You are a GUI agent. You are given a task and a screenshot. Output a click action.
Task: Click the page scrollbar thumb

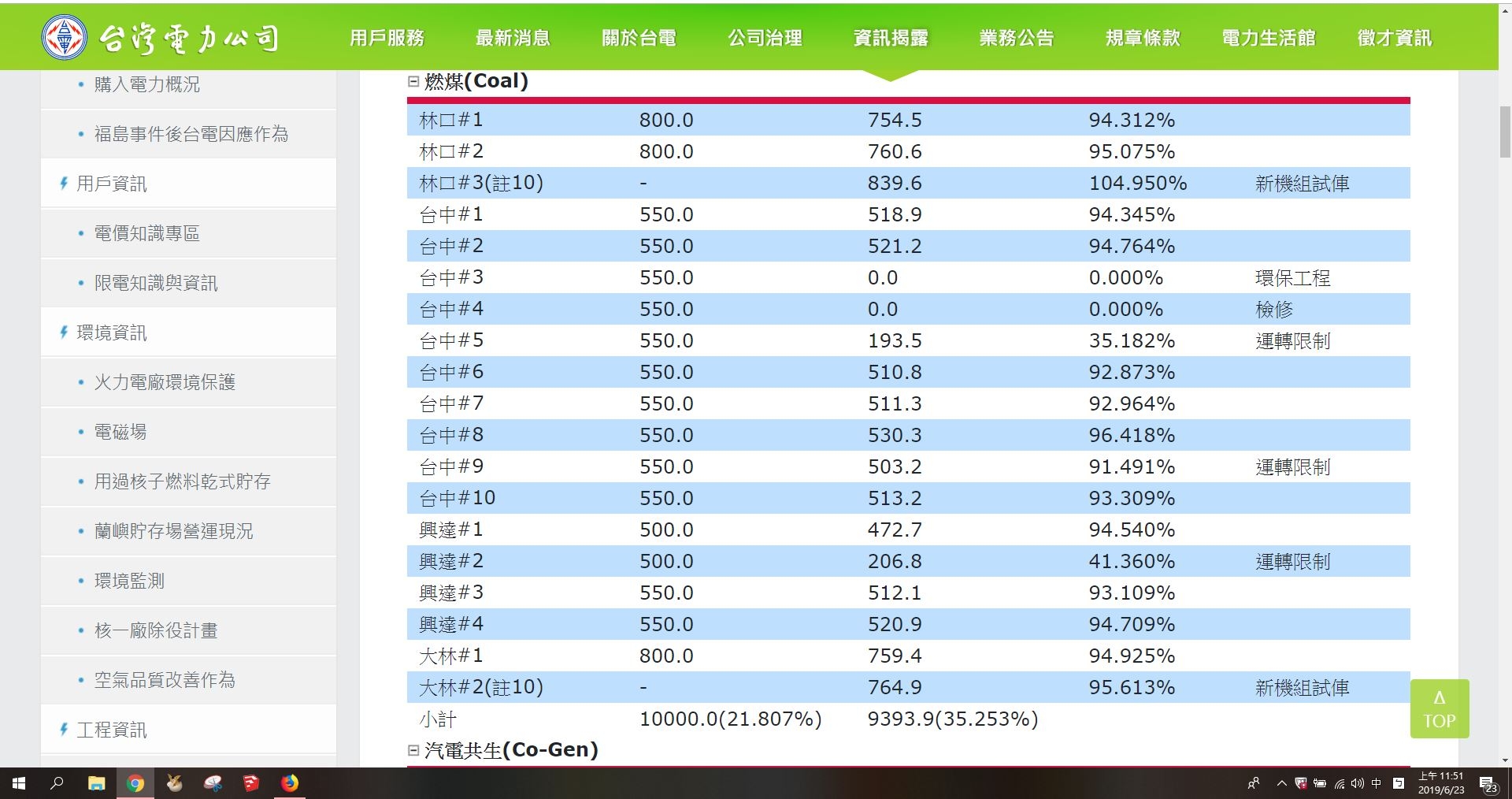pyautogui.click(x=1505, y=132)
